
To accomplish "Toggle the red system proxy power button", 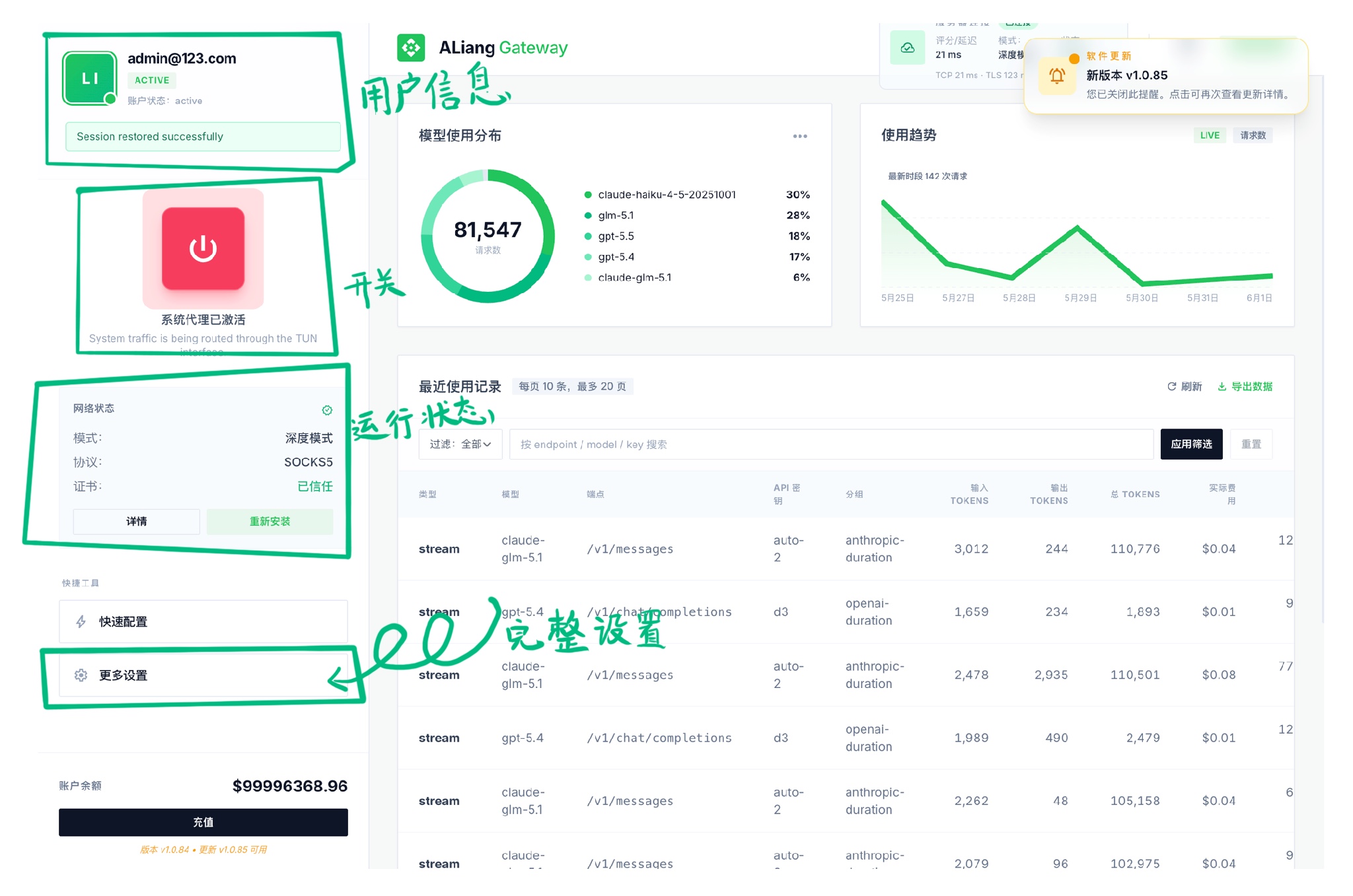I will tap(203, 248).
